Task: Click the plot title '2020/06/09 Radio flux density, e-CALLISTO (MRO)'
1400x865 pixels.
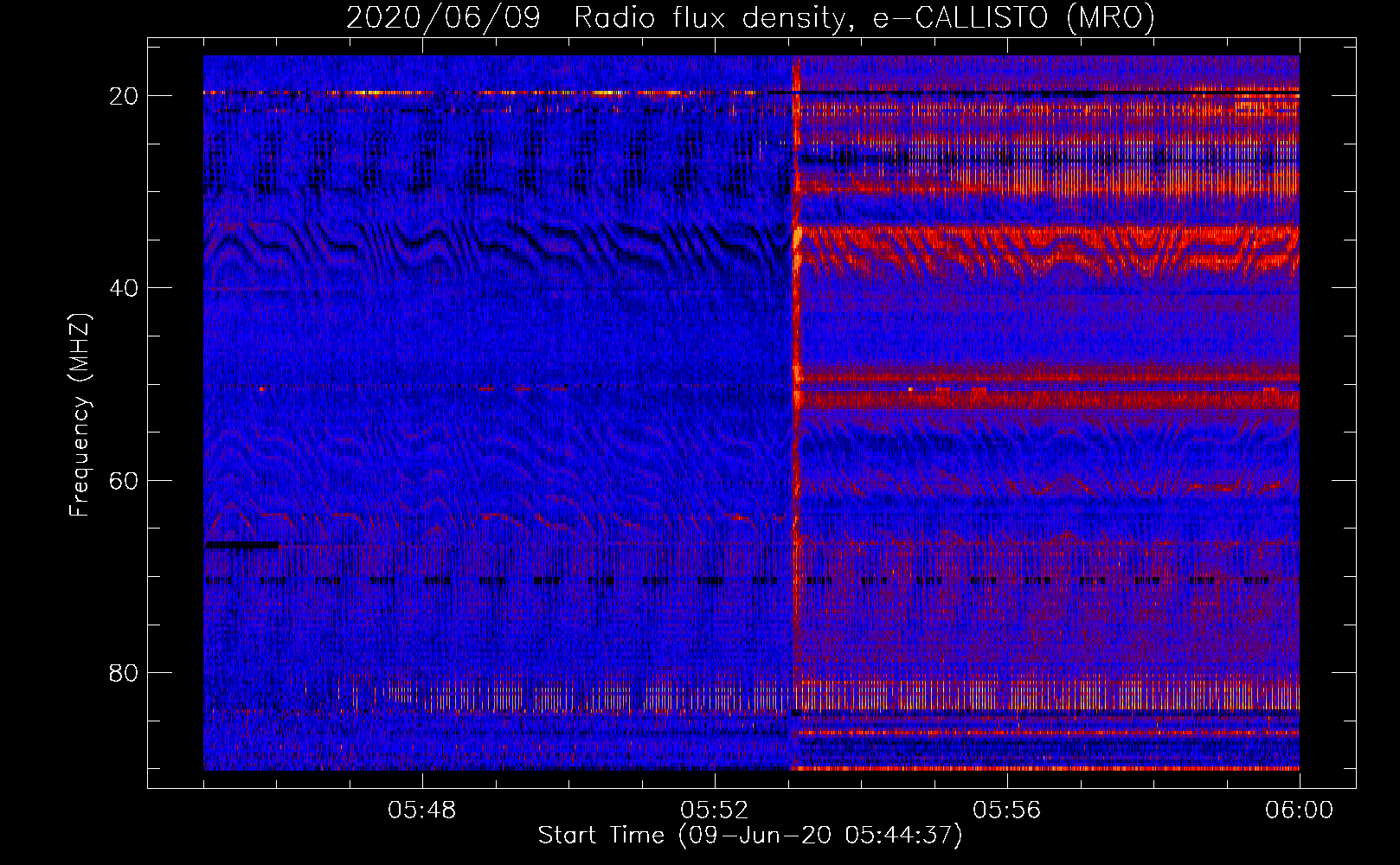Action: (750, 17)
